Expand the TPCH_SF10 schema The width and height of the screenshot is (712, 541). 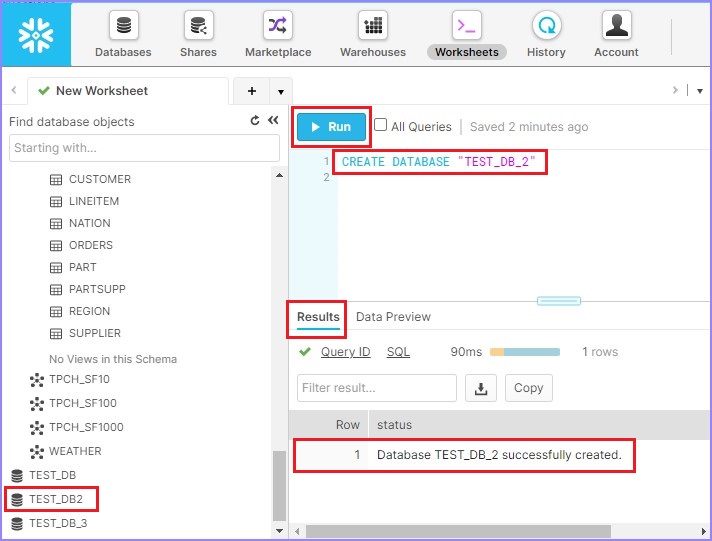tap(70, 379)
